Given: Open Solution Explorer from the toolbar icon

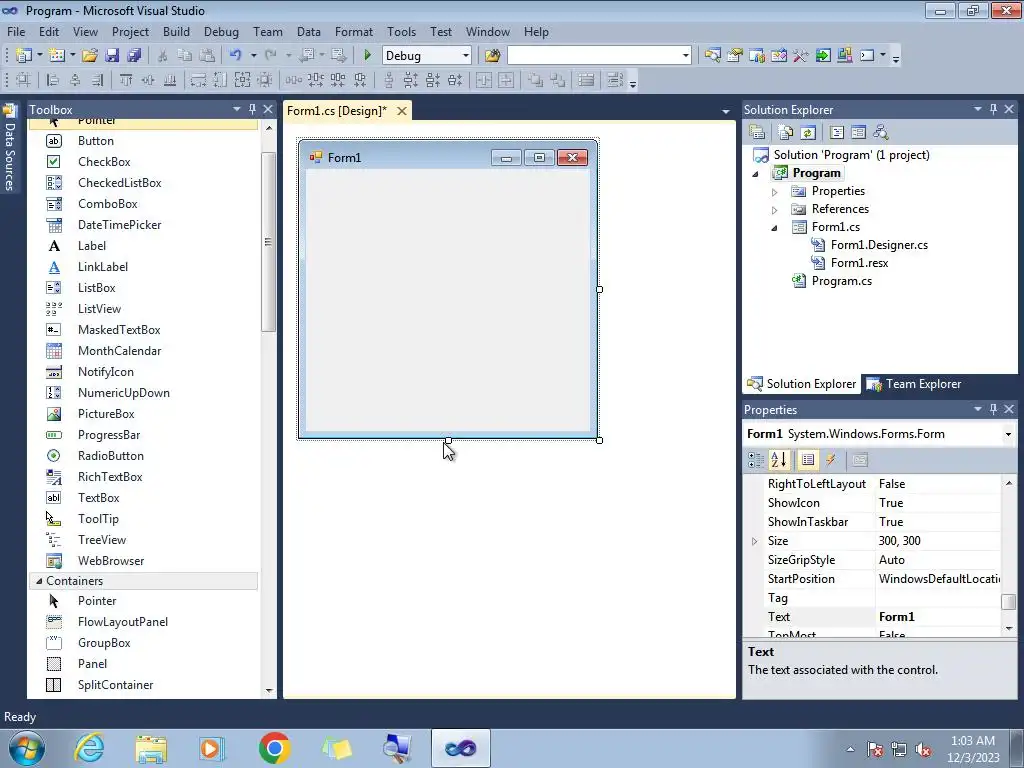Looking at the screenshot, I should click(712, 56).
